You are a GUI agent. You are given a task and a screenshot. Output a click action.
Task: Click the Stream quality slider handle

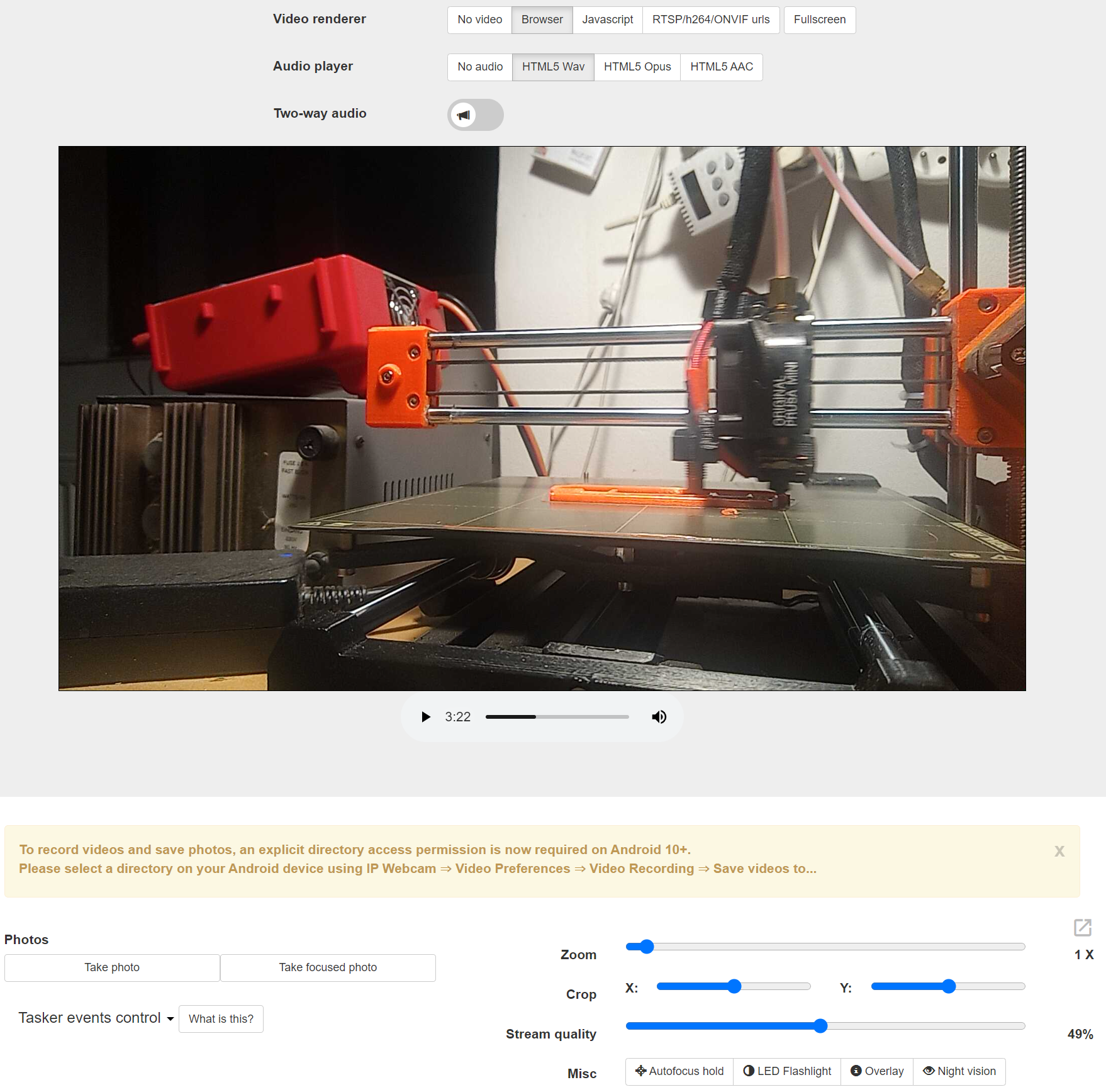point(820,1026)
